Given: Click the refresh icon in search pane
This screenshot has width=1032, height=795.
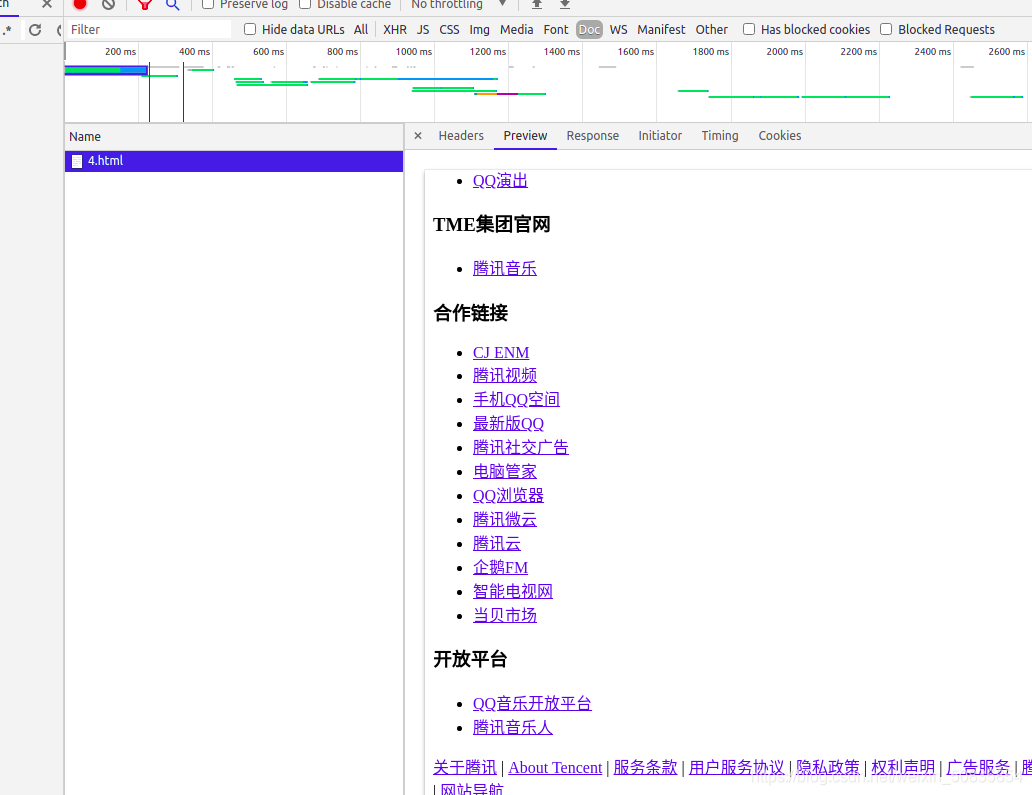Looking at the screenshot, I should click(35, 30).
